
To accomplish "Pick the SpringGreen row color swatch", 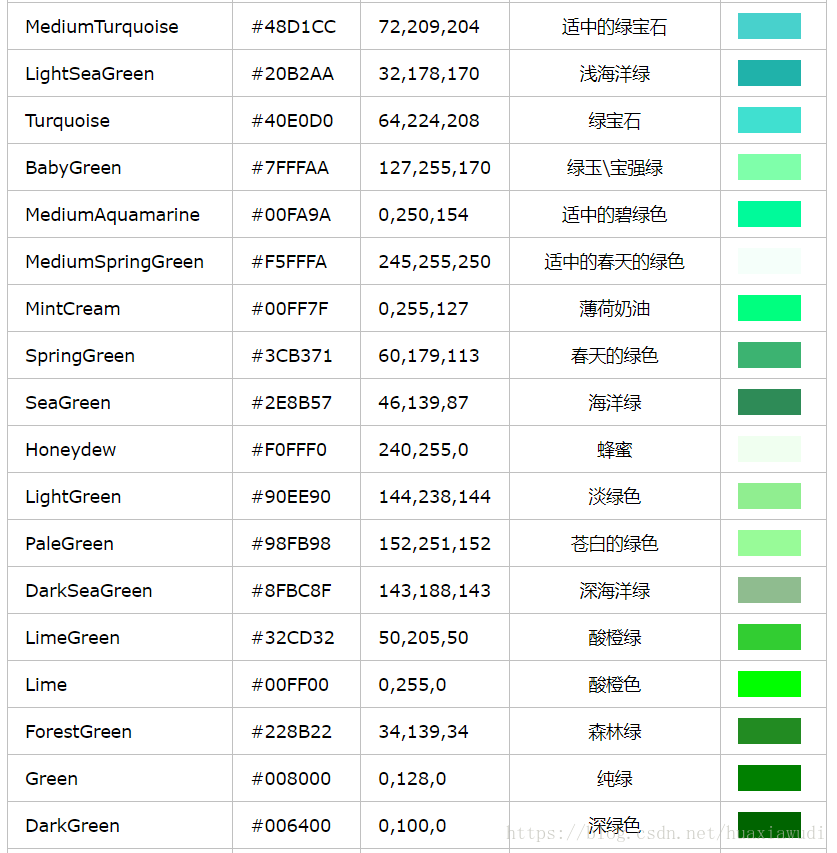I will pyautogui.click(x=769, y=355).
